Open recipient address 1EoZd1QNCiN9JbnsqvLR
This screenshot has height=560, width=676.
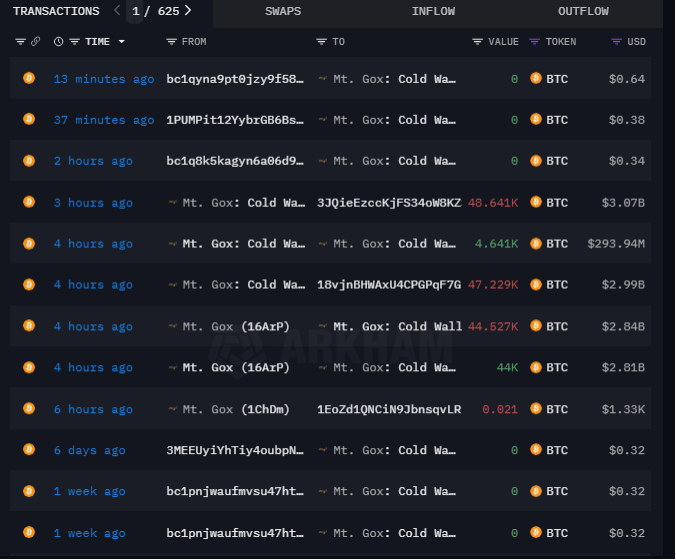pyautogui.click(x=389, y=409)
